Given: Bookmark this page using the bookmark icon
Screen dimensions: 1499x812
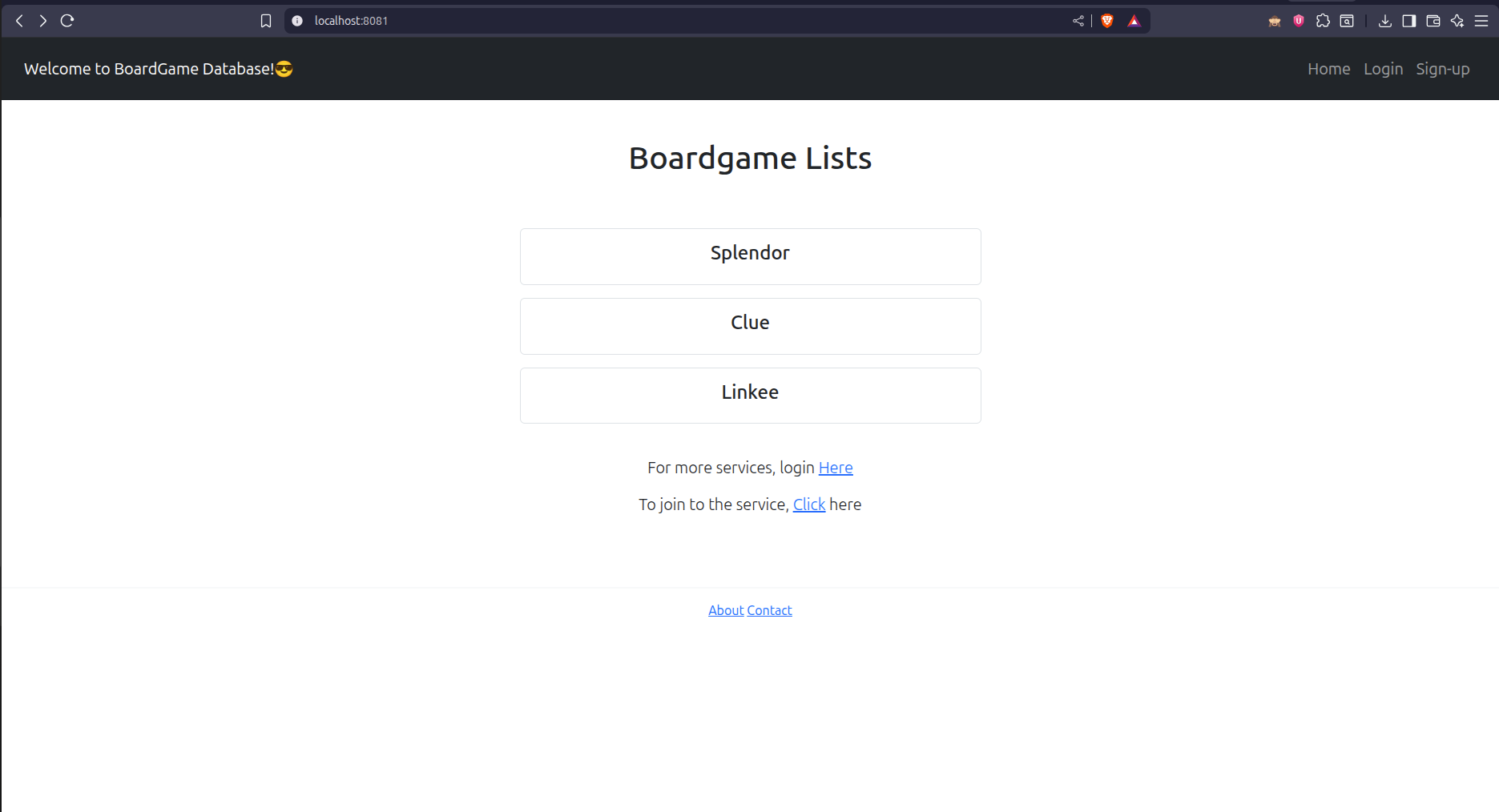Looking at the screenshot, I should pyautogui.click(x=266, y=21).
